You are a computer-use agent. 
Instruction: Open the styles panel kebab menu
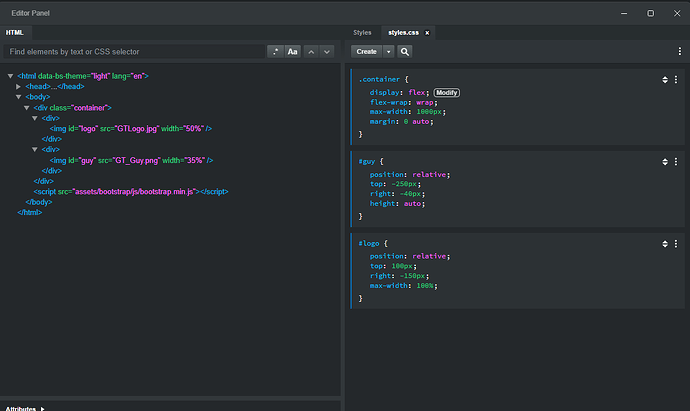pos(679,51)
